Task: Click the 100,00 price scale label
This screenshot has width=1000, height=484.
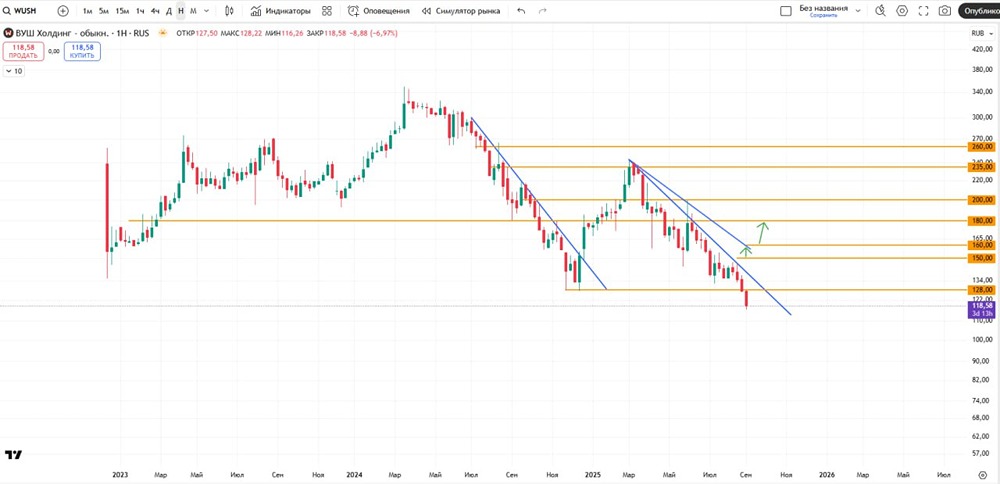Action: click(982, 339)
